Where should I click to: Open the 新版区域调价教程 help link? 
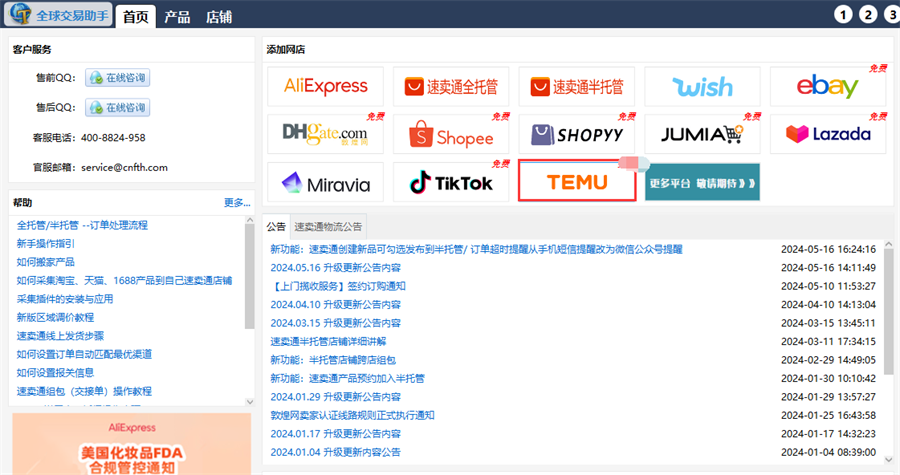tap(55, 317)
